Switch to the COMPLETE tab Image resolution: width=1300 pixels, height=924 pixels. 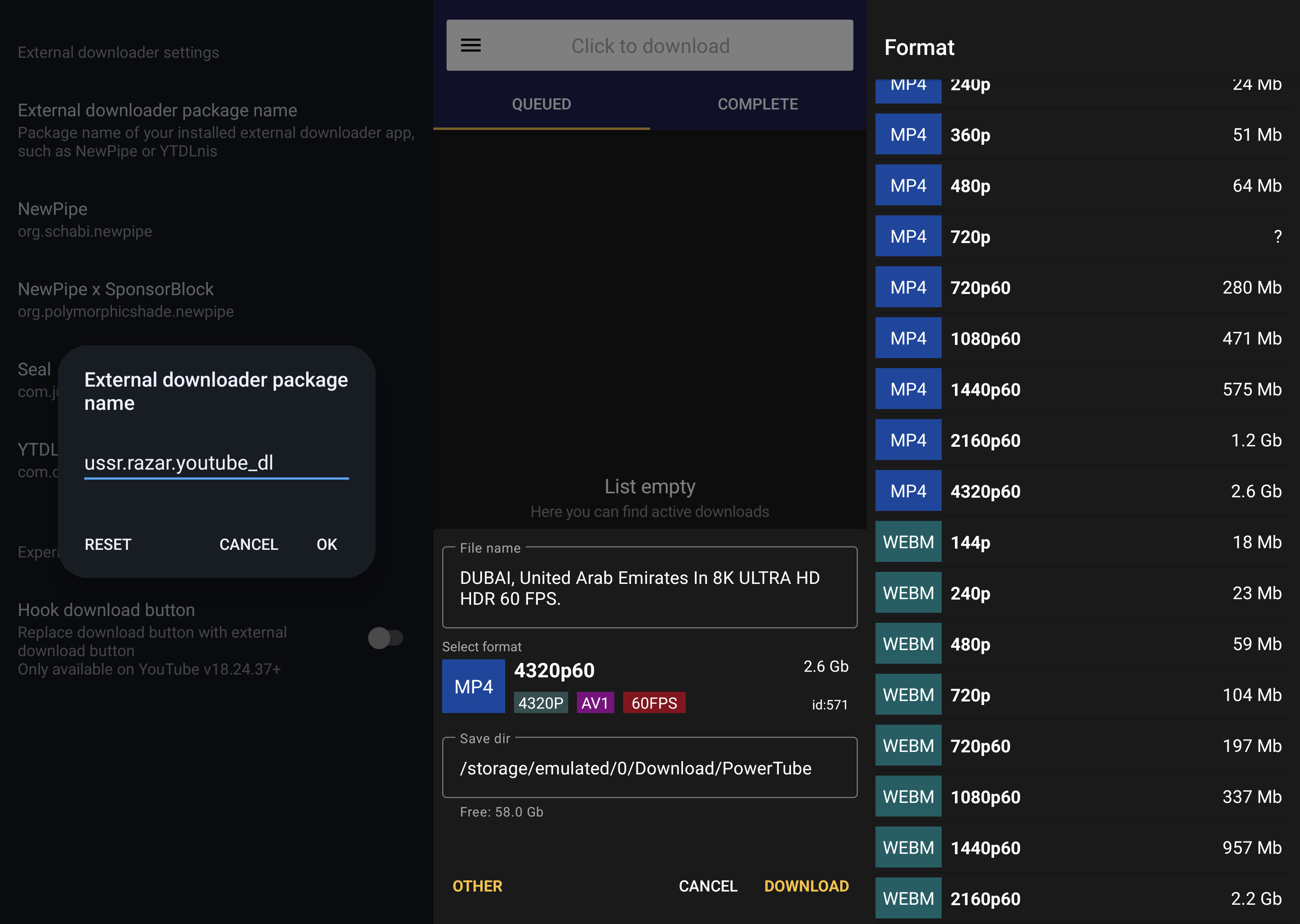point(757,104)
